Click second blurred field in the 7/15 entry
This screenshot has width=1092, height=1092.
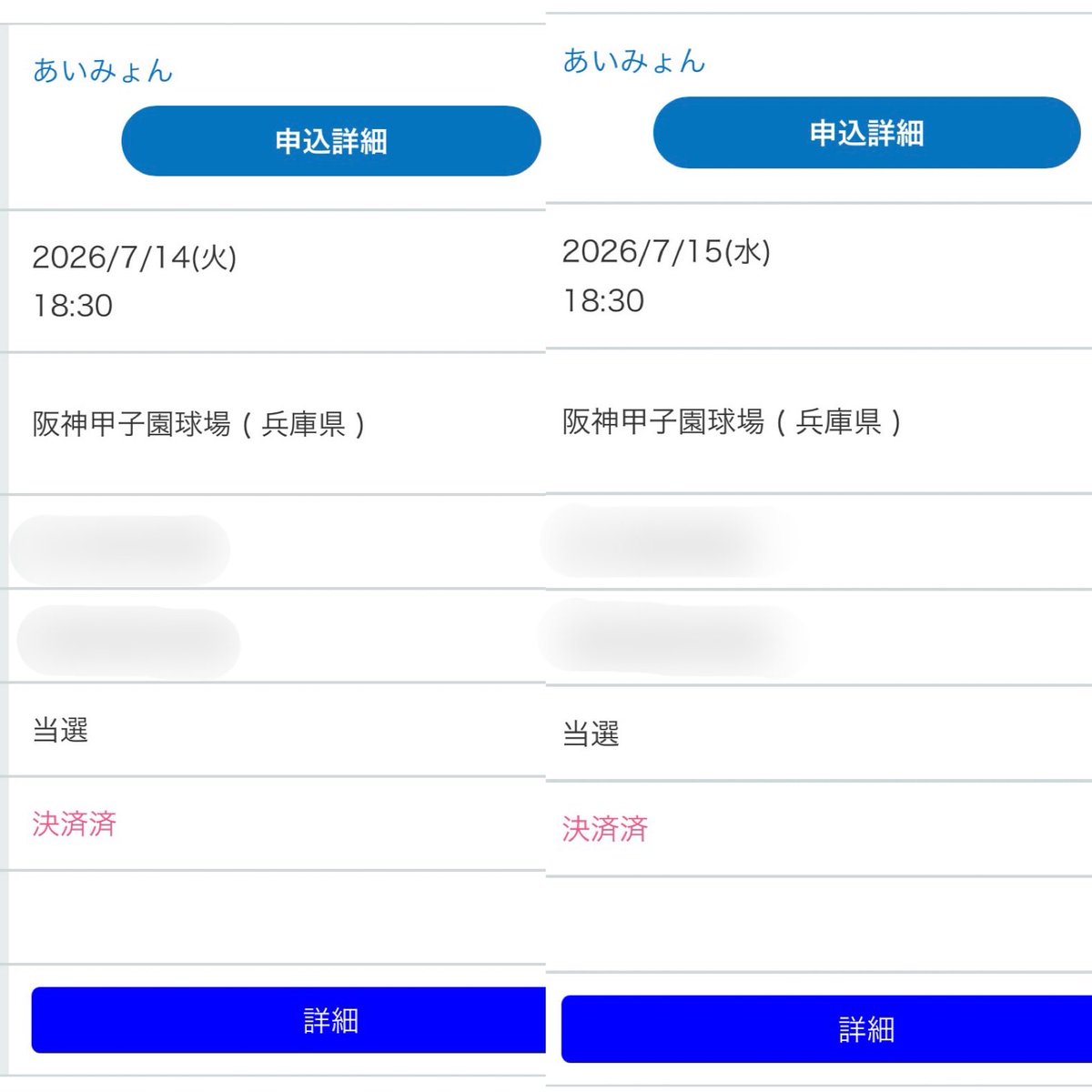672,636
